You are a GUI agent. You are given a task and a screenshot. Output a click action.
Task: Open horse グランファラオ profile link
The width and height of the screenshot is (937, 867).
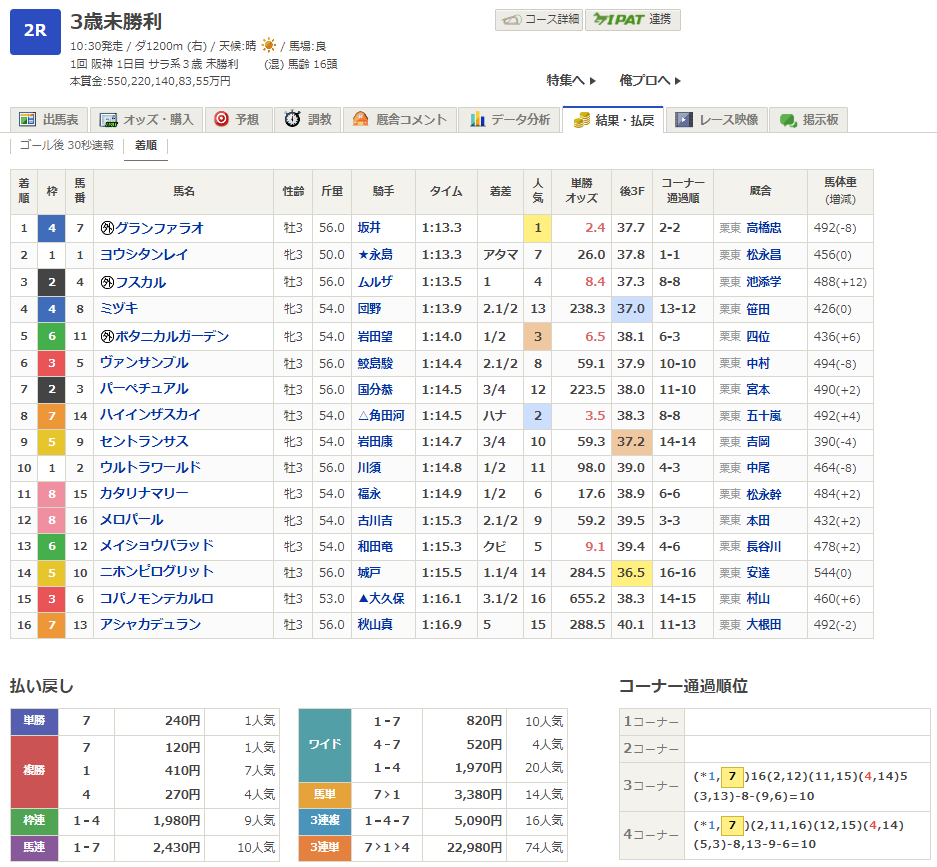(x=159, y=228)
